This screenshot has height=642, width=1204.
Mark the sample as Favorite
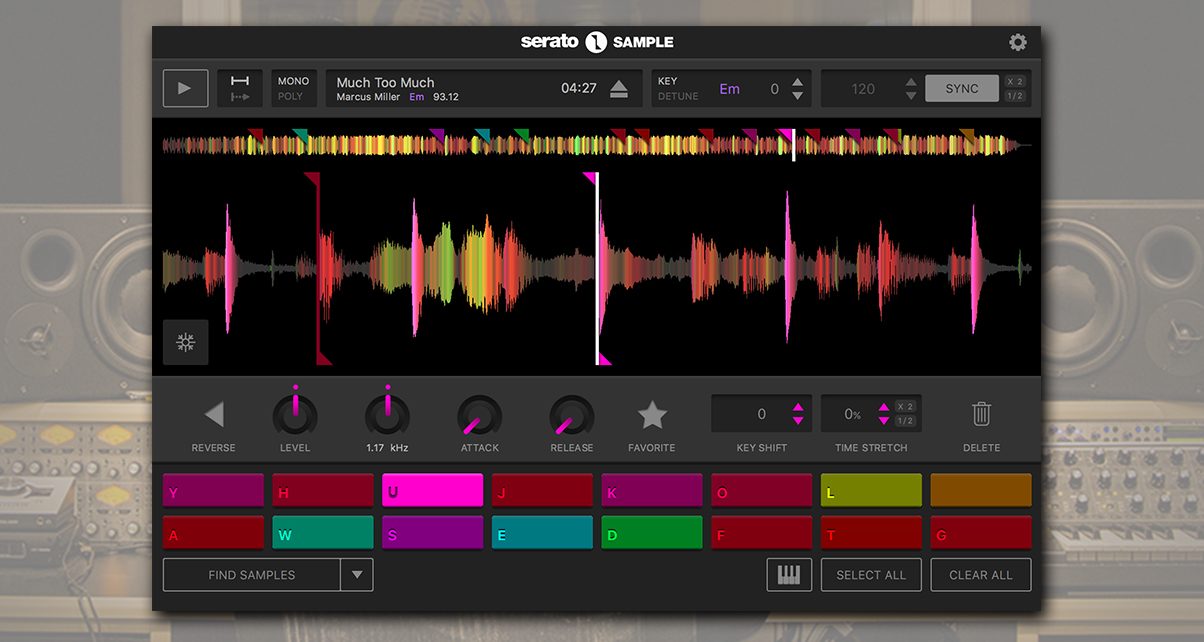point(652,413)
